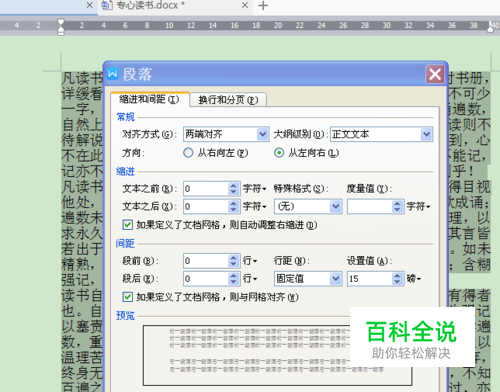
Task: Click the 段后 spacing input field
Action: click(206, 279)
